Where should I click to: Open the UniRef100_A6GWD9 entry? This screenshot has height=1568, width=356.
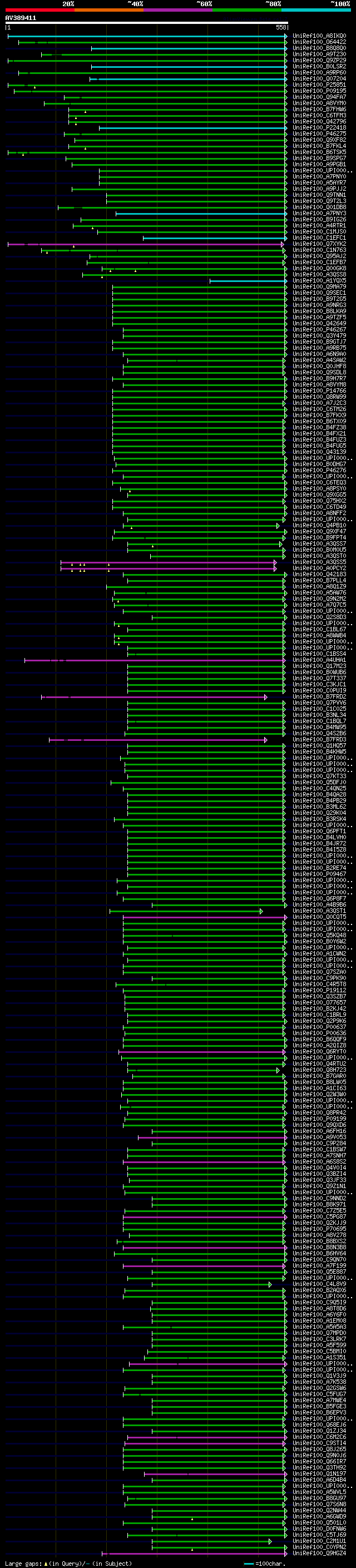tap(319, 1516)
